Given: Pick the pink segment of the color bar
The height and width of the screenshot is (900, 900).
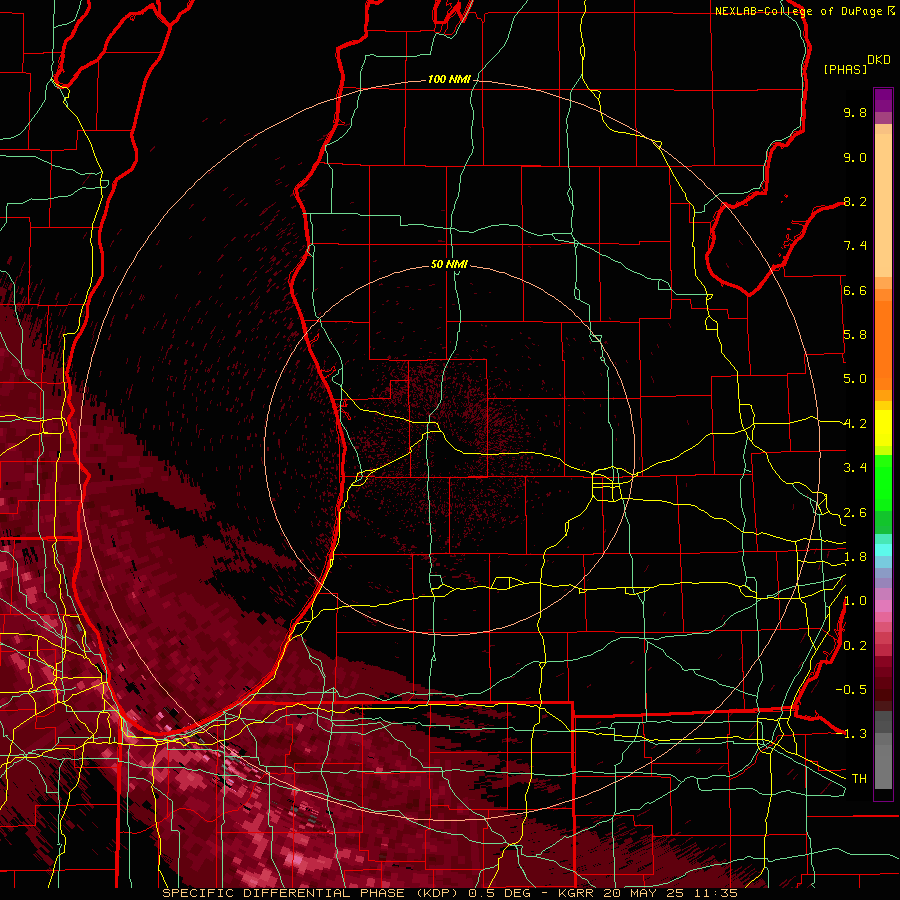Looking at the screenshot, I should (883, 606).
